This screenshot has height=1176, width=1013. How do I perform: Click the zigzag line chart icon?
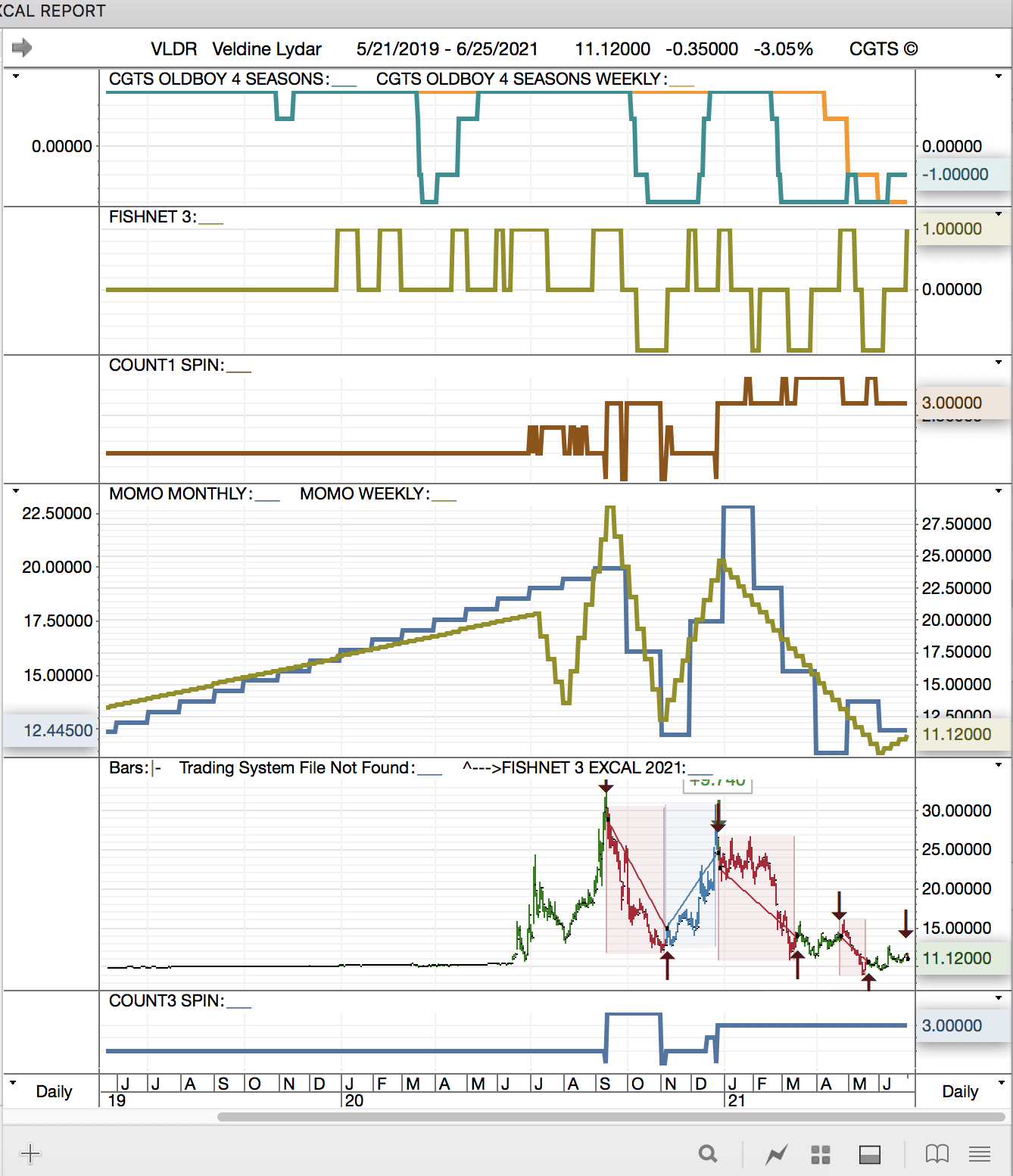pos(777,1154)
